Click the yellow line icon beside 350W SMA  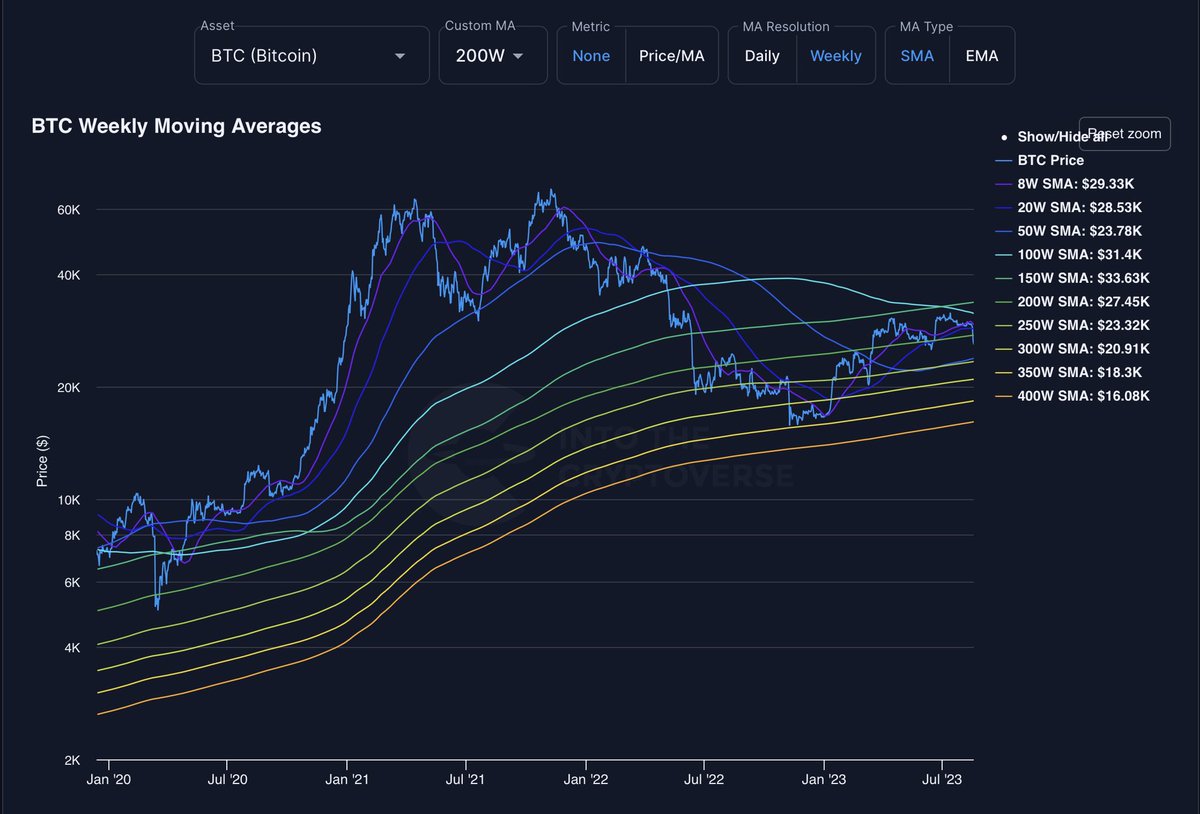click(x=1001, y=372)
